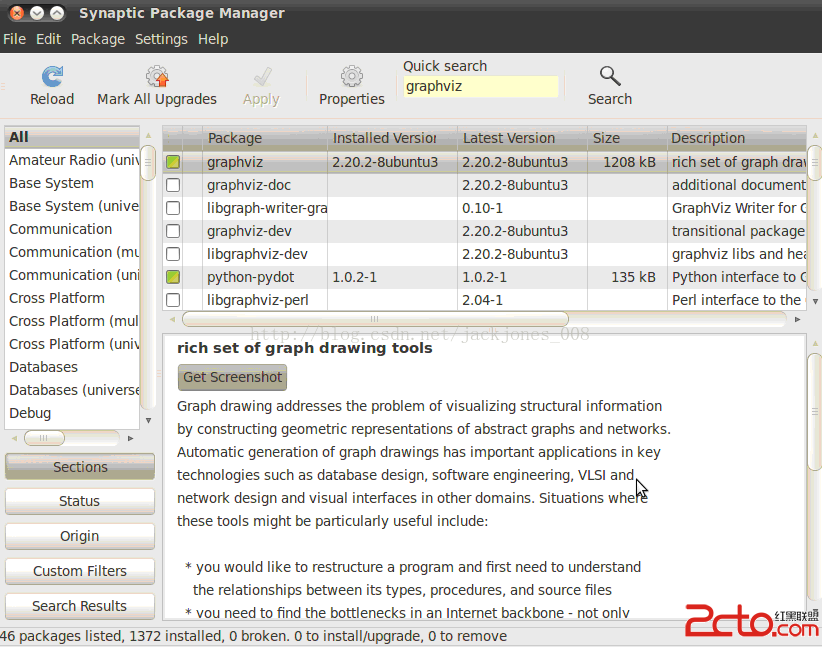Click the Quick search text field
This screenshot has height=647, width=822.
click(x=480, y=87)
